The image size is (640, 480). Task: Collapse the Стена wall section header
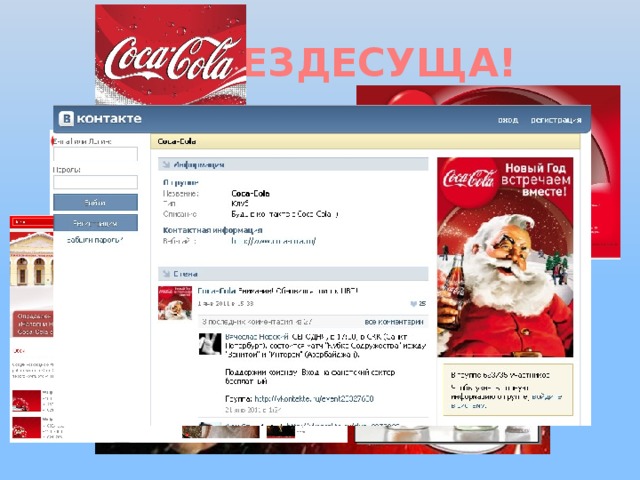[293, 274]
